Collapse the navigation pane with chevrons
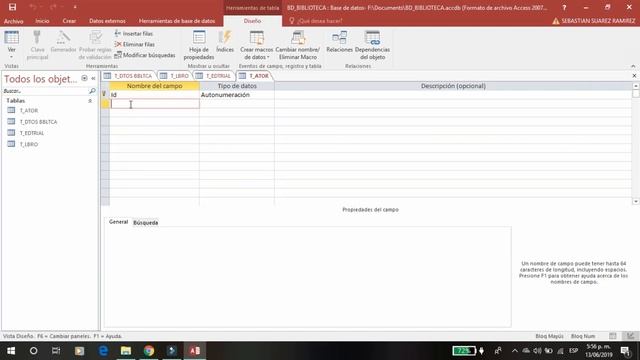The height and width of the screenshot is (360, 640). point(93,78)
